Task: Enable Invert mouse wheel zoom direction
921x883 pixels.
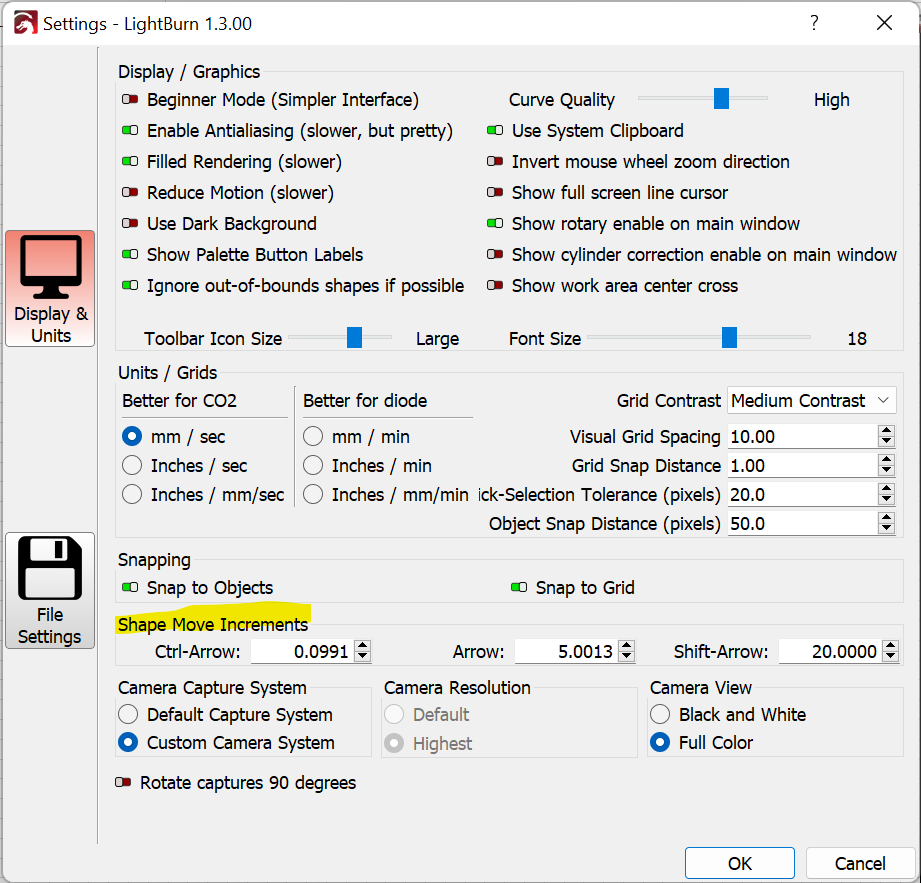Action: pos(495,162)
